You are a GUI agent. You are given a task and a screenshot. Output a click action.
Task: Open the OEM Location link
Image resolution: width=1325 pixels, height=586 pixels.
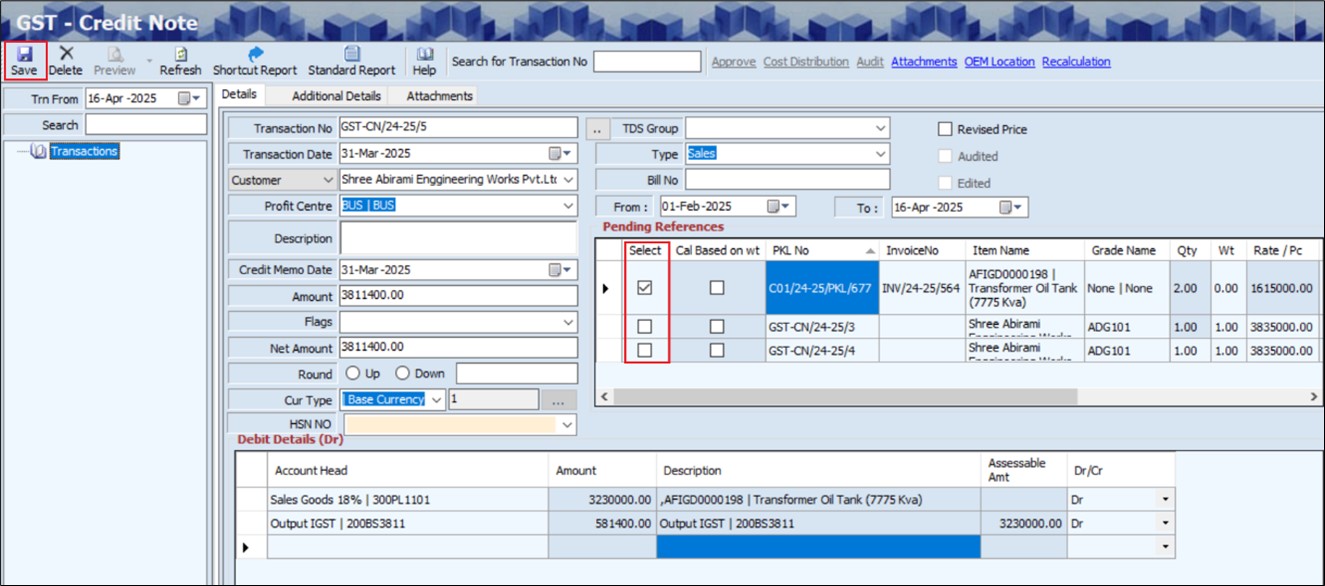(x=999, y=62)
